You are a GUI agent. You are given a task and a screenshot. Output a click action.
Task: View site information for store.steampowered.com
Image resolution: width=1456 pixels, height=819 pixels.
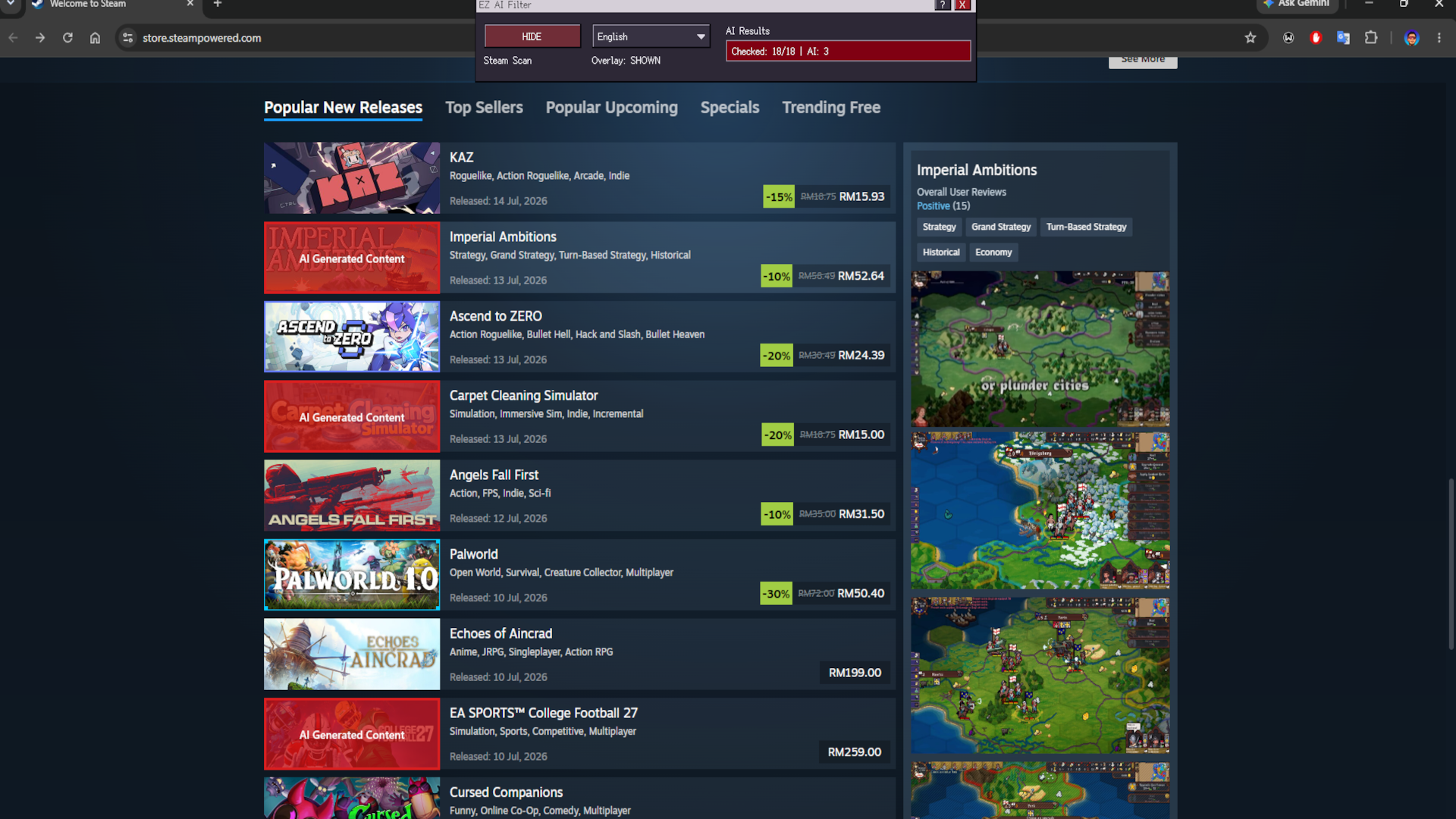127,38
